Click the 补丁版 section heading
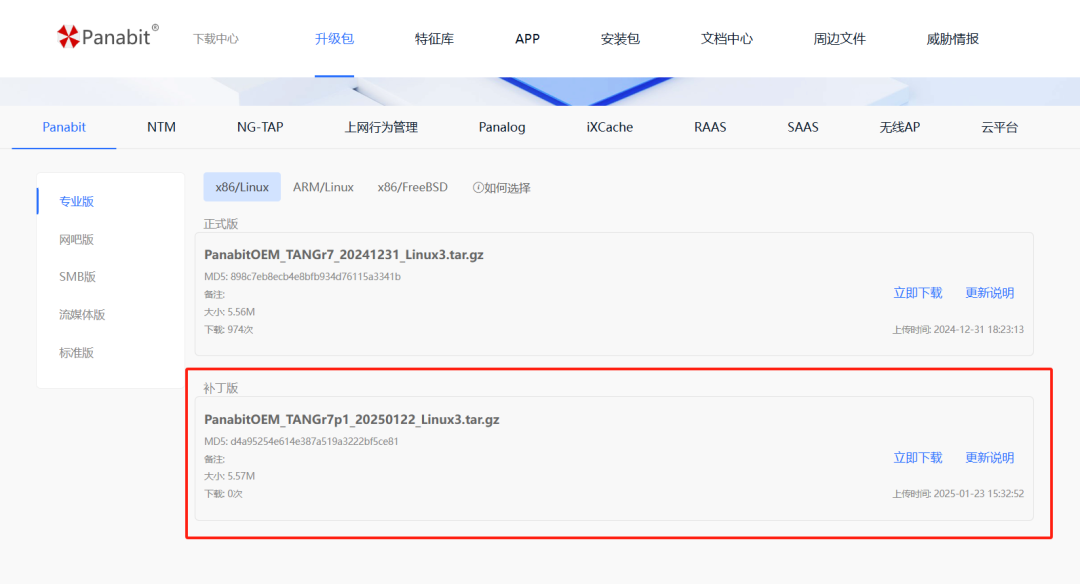The height and width of the screenshot is (584, 1080). point(220,388)
